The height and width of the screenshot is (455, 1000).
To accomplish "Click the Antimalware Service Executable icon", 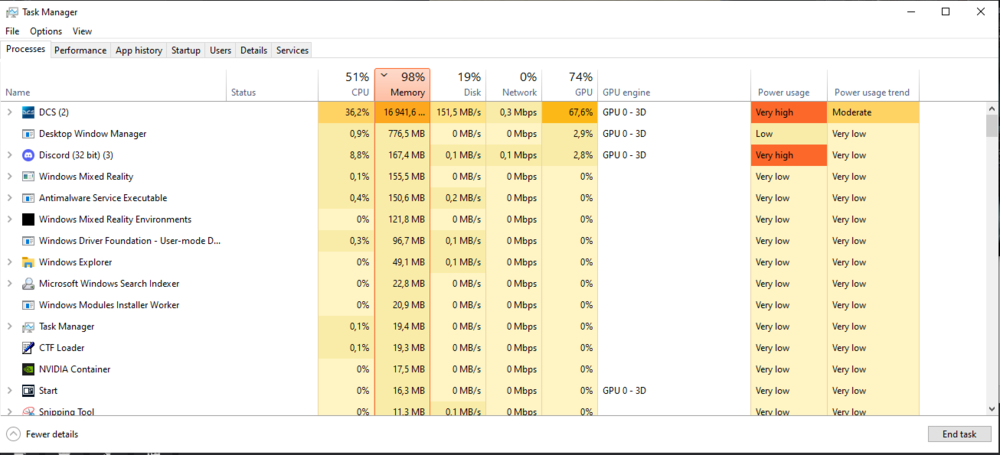I will (28, 198).
